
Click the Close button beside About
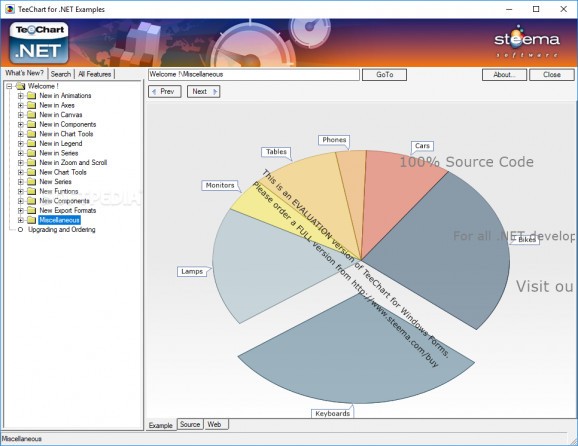point(552,74)
